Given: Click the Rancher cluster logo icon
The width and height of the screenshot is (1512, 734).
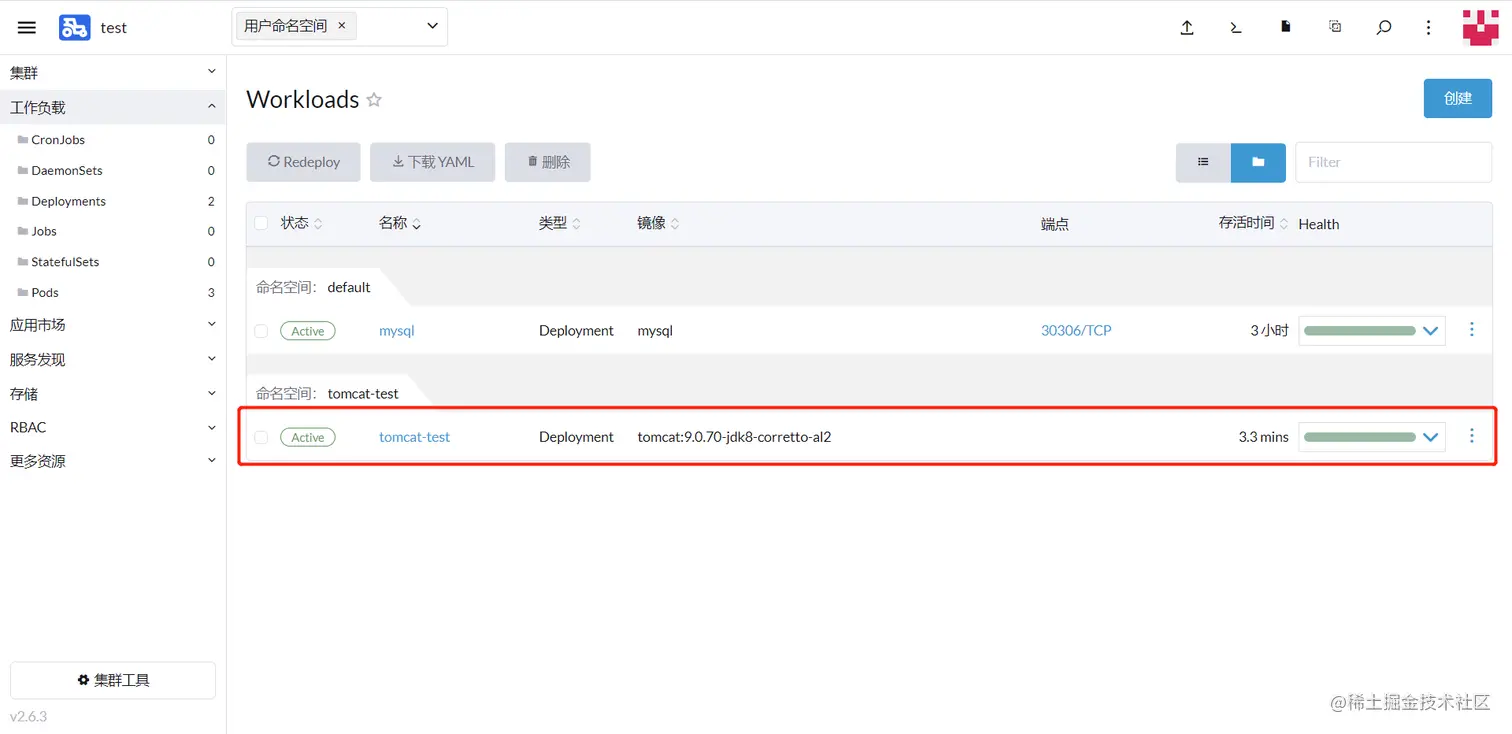Looking at the screenshot, I should 74,28.
